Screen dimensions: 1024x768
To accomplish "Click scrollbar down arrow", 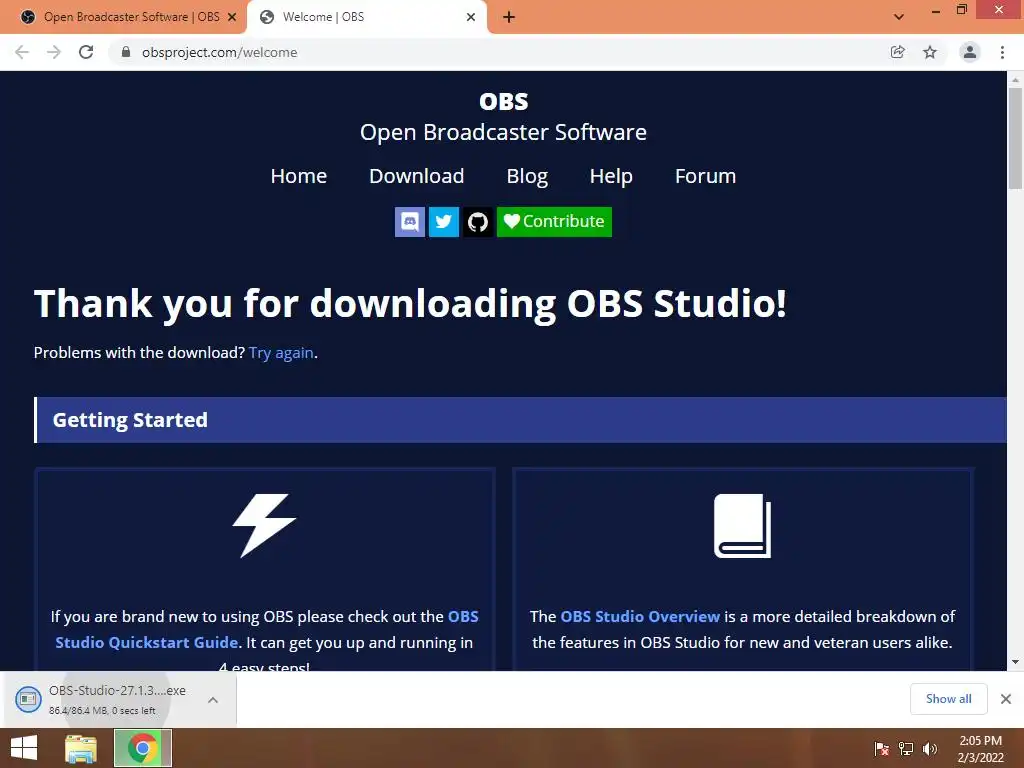I will tap(1015, 662).
